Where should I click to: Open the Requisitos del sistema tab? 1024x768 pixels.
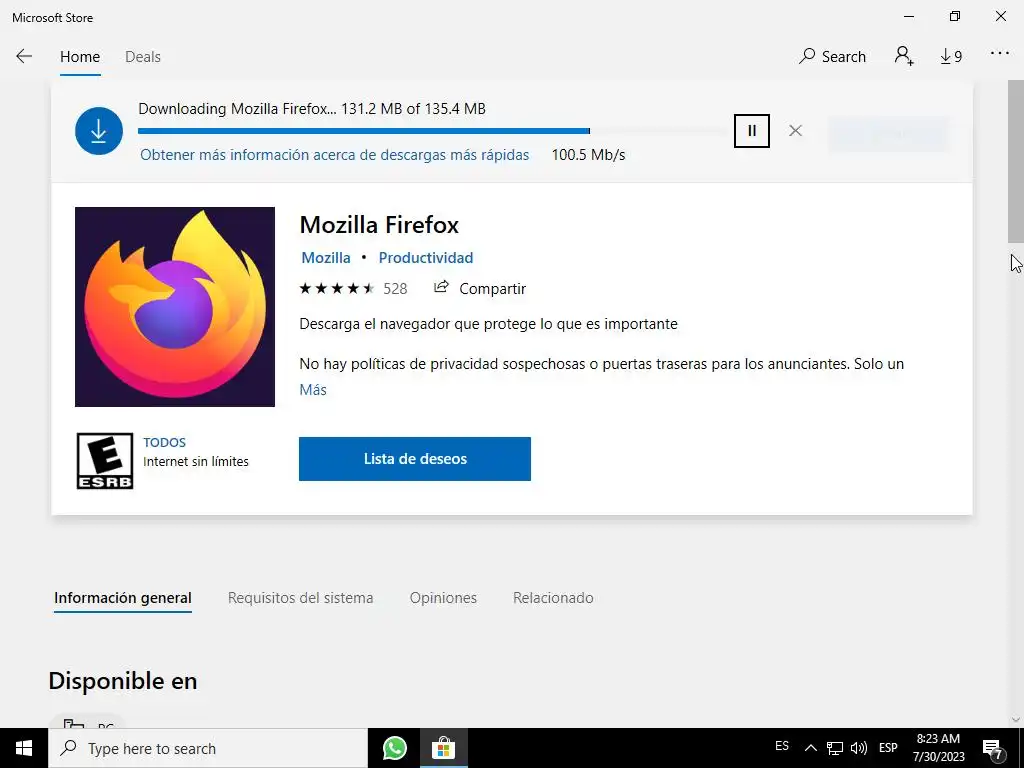300,598
